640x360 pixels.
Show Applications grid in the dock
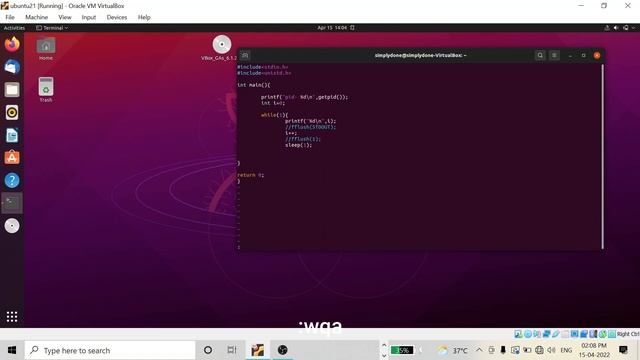[x=12, y=316]
